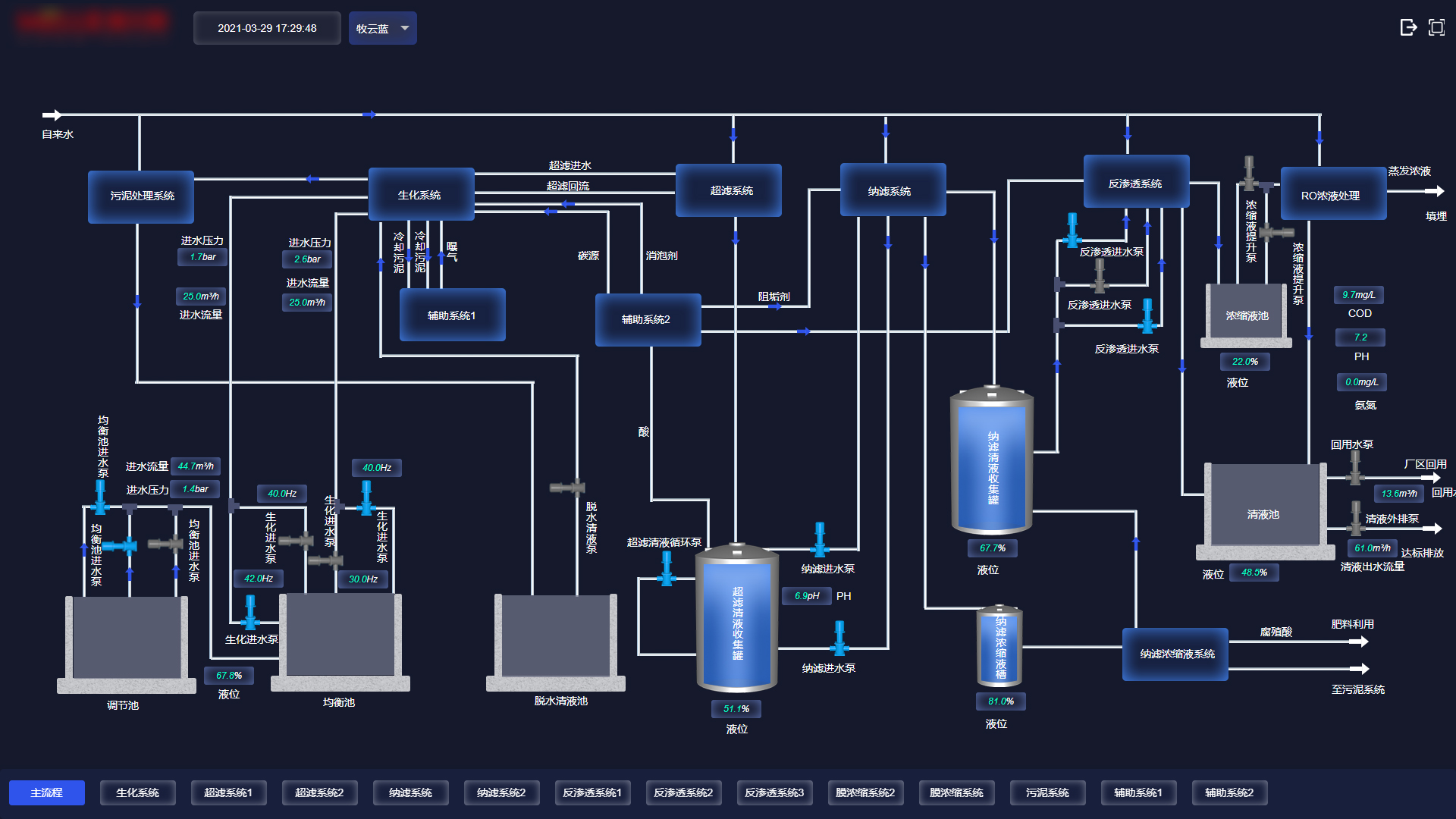Viewport: 1456px width, 819px height.
Task: Click the 6.9pH reading
Action: (x=807, y=596)
